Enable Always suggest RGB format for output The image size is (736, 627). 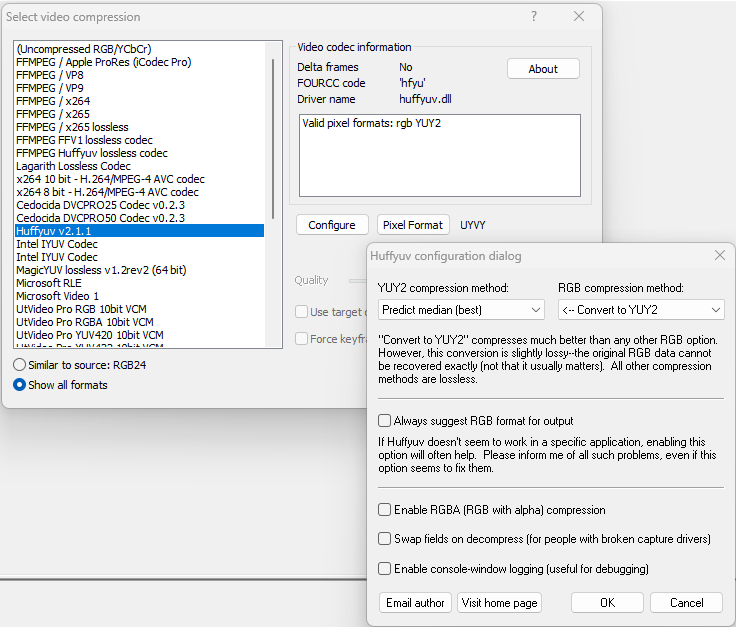coord(384,421)
